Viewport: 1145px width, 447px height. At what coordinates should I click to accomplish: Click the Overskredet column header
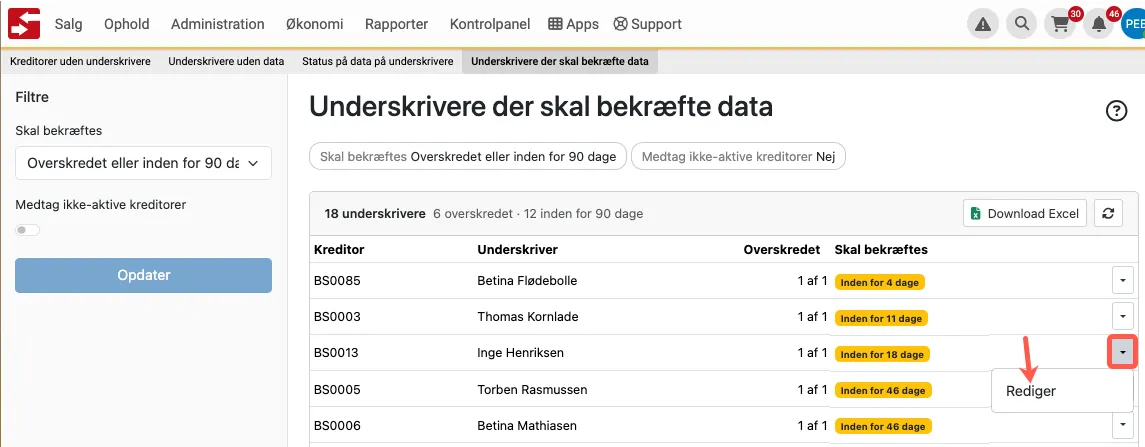pyautogui.click(x=782, y=250)
